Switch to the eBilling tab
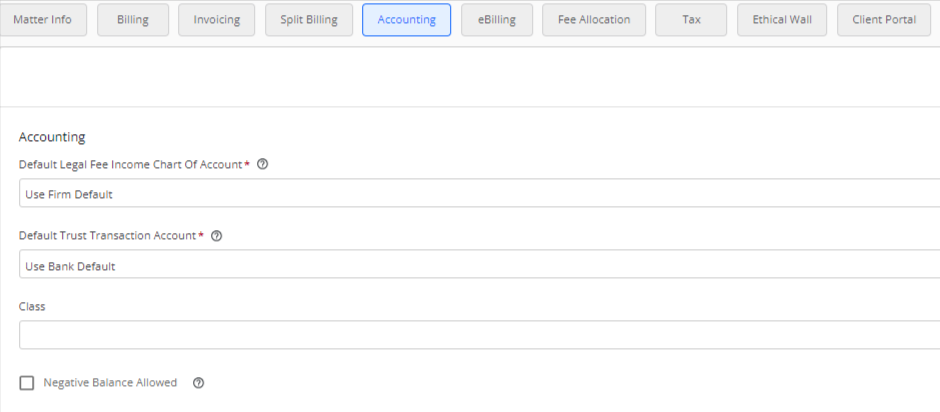 coord(497,20)
